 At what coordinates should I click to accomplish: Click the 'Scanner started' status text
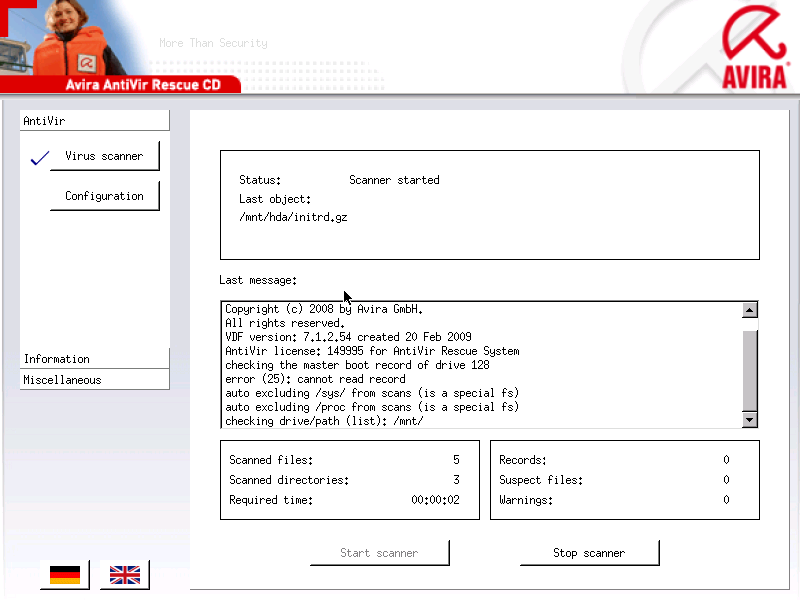tap(394, 180)
